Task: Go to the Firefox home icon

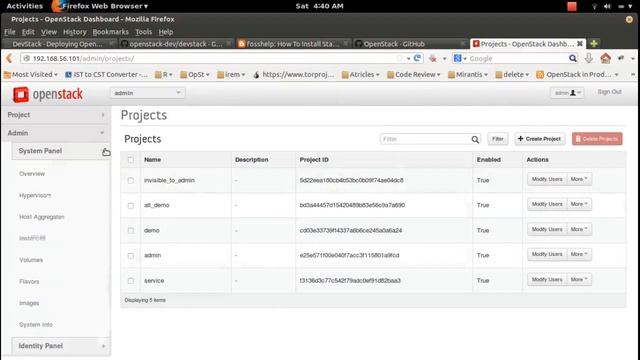Action: coord(605,58)
